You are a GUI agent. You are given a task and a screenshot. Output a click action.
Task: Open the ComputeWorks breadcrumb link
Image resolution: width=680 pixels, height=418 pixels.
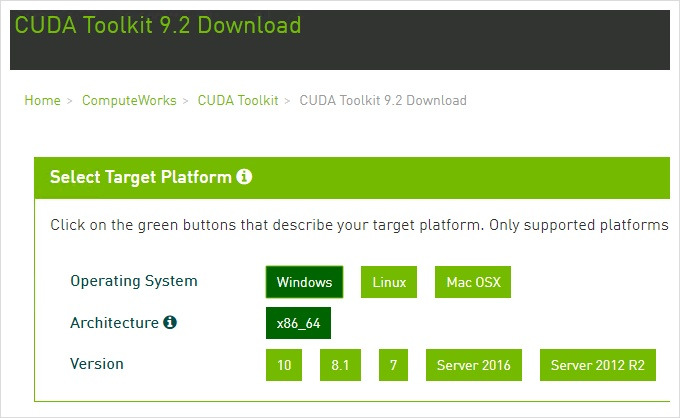click(x=129, y=100)
